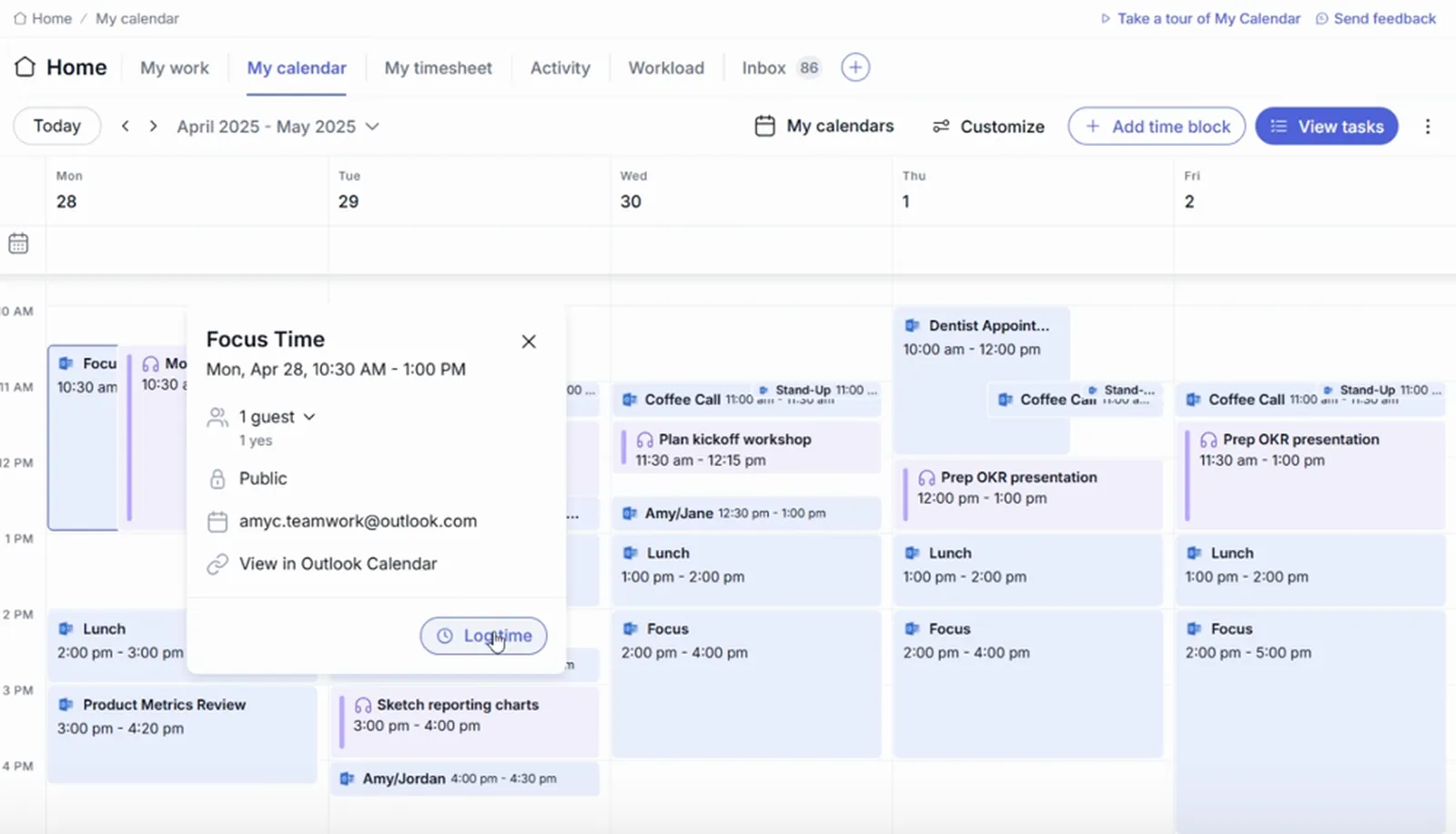Click the headphones icon on Friday Prep OKR presentation

click(1208, 440)
